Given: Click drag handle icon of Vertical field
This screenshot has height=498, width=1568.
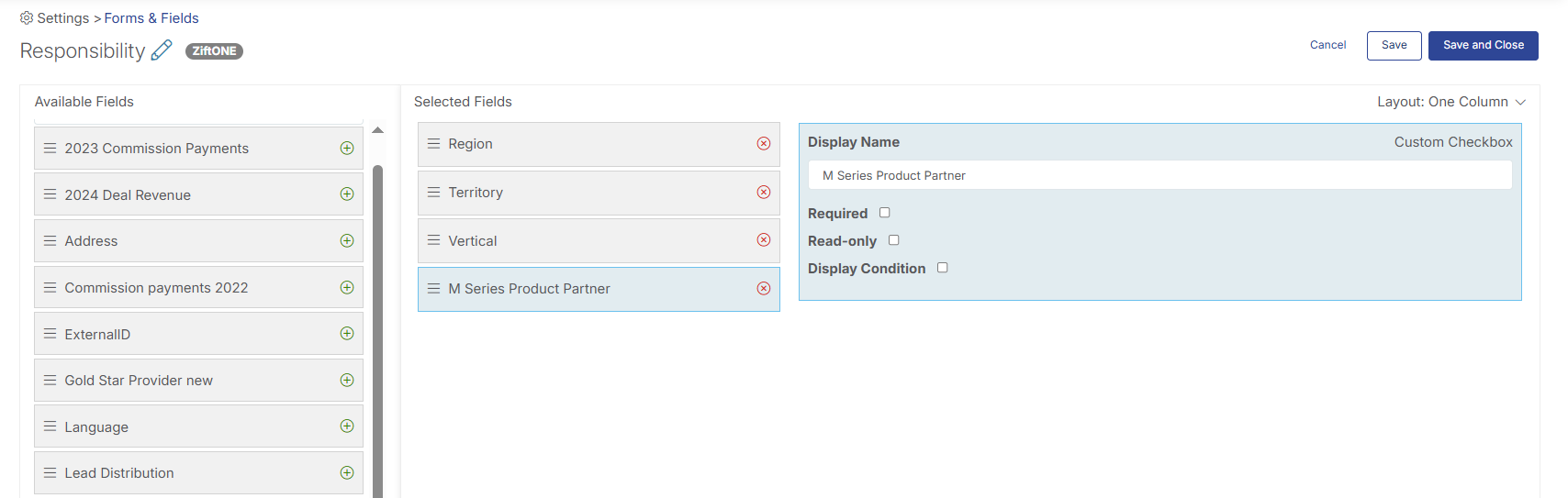Looking at the screenshot, I should (x=434, y=240).
